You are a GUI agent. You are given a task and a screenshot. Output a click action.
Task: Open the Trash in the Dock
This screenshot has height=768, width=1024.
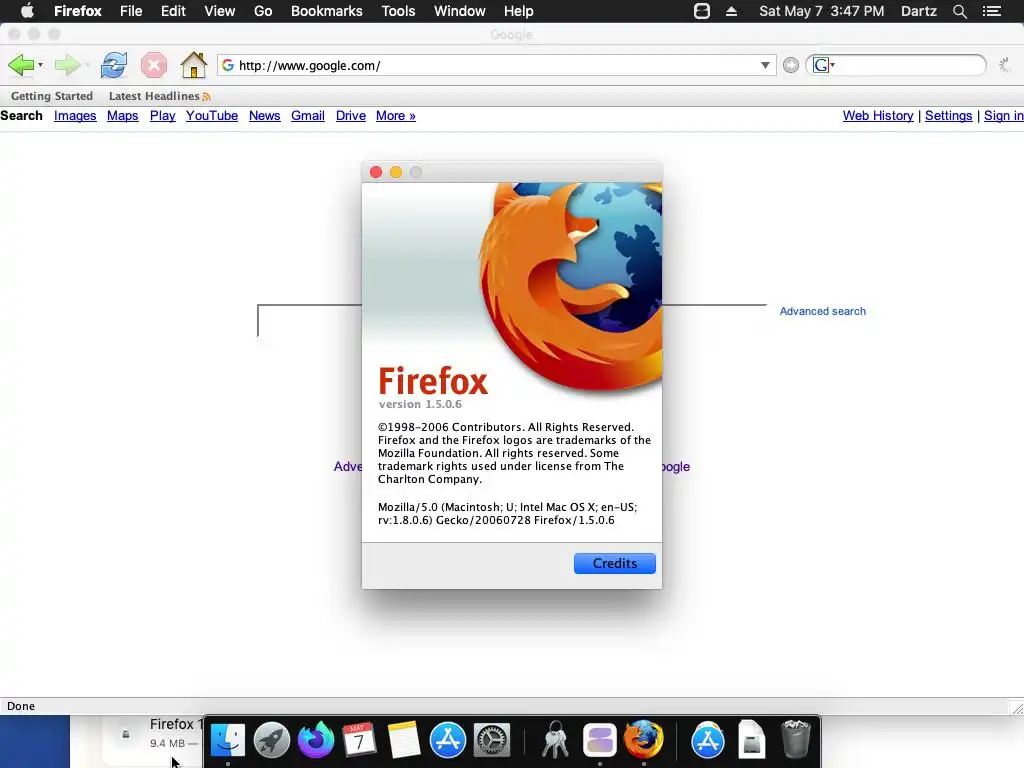click(795, 739)
